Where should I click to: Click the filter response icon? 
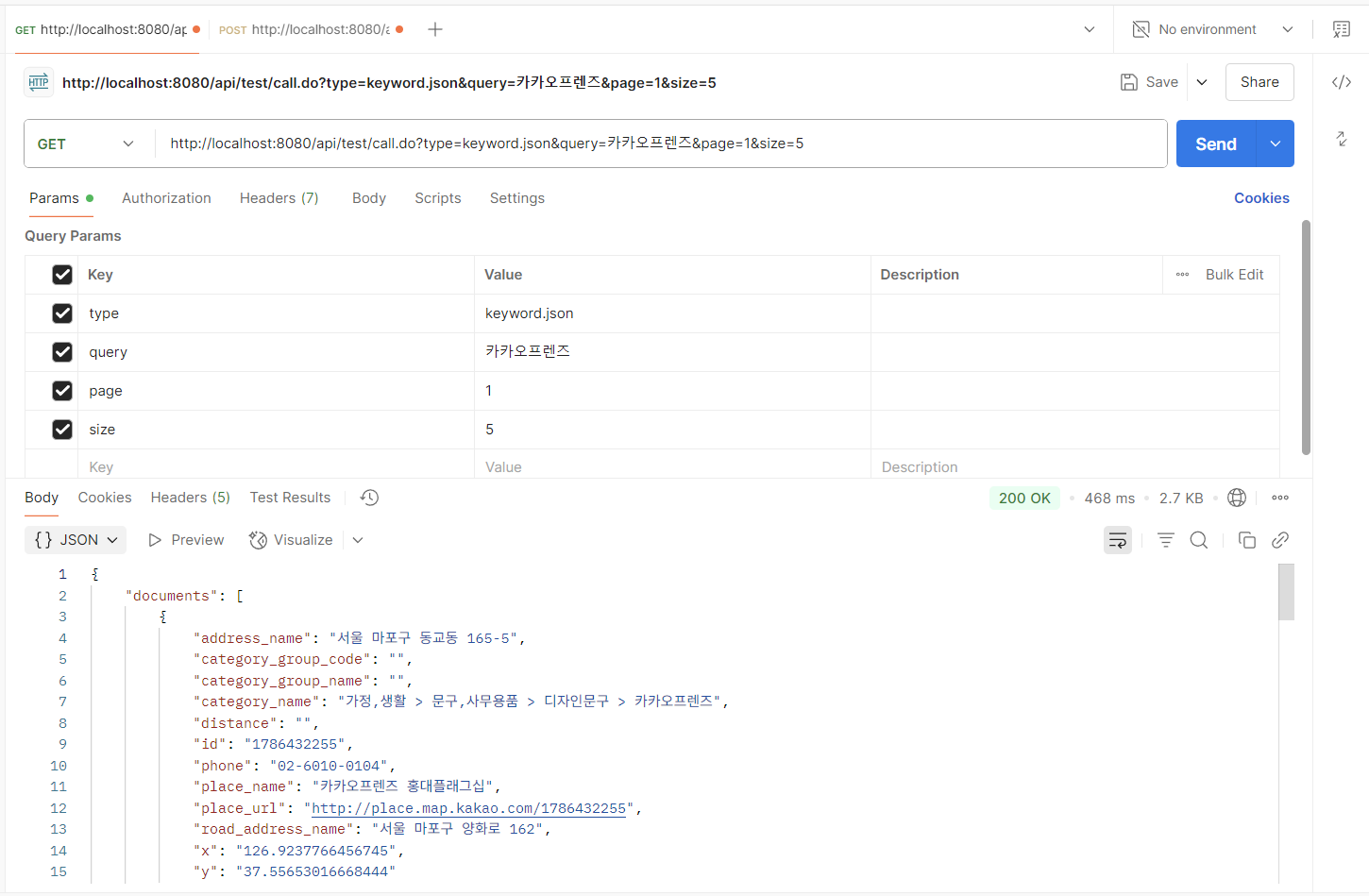pos(1166,540)
